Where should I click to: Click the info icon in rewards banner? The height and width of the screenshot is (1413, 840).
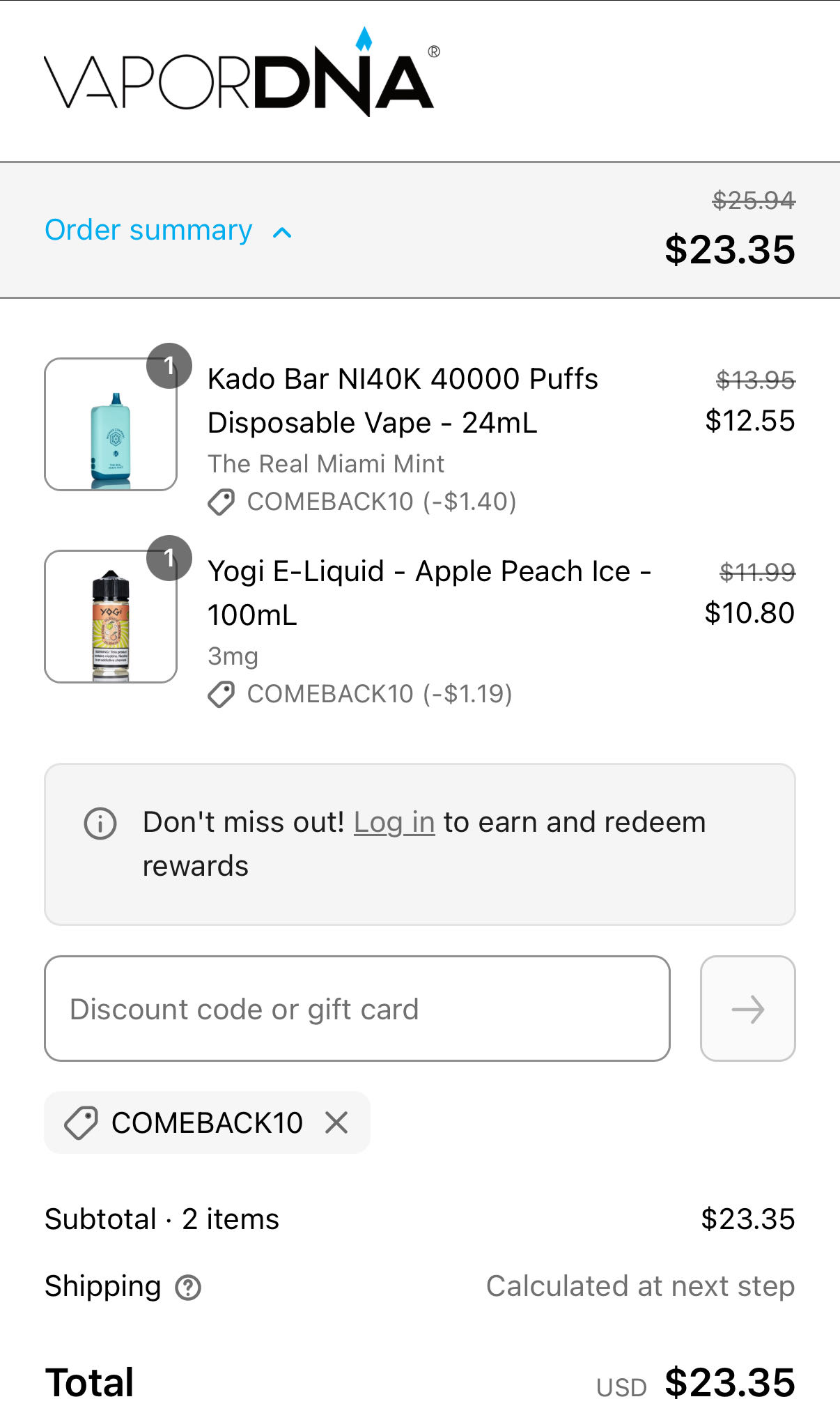[100, 824]
